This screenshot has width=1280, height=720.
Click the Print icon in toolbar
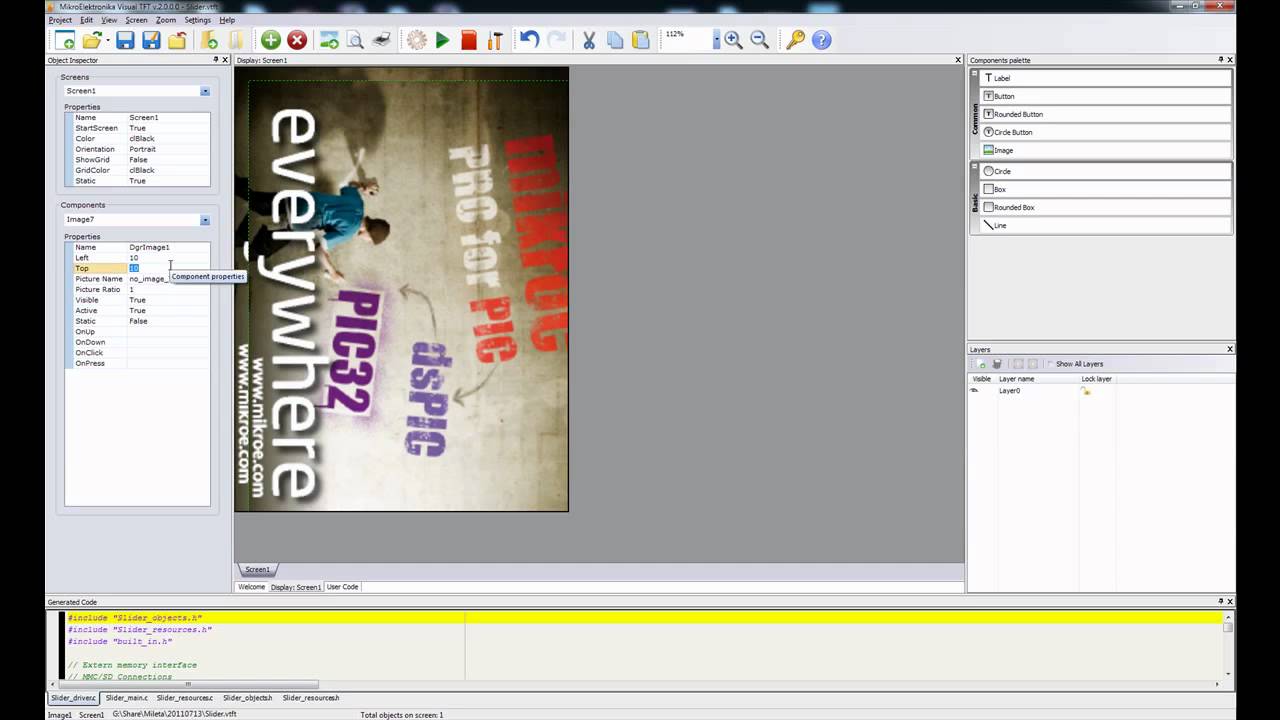pos(381,40)
